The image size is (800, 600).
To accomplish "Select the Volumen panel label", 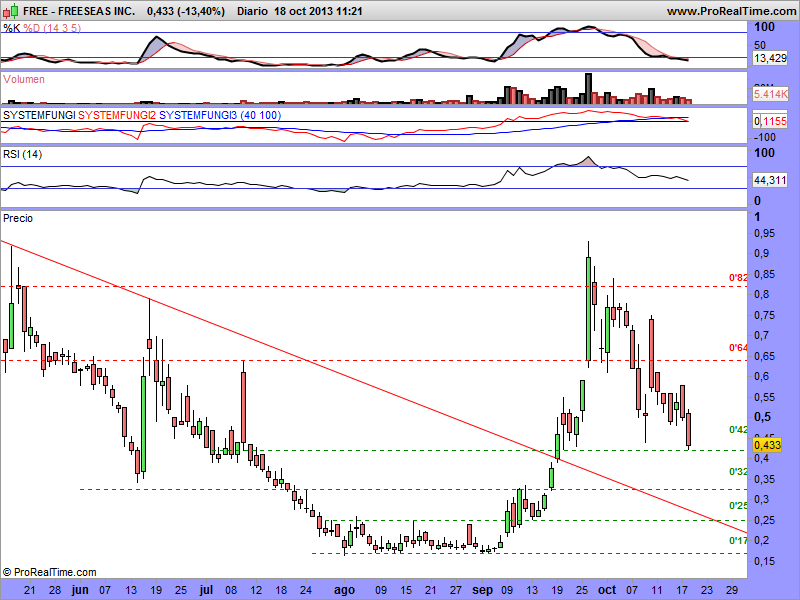I will [x=23, y=79].
